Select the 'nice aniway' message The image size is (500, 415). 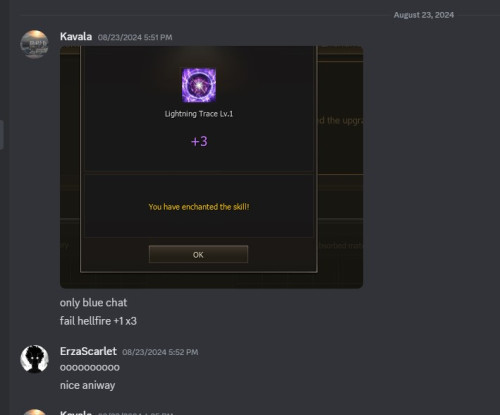tap(87, 385)
